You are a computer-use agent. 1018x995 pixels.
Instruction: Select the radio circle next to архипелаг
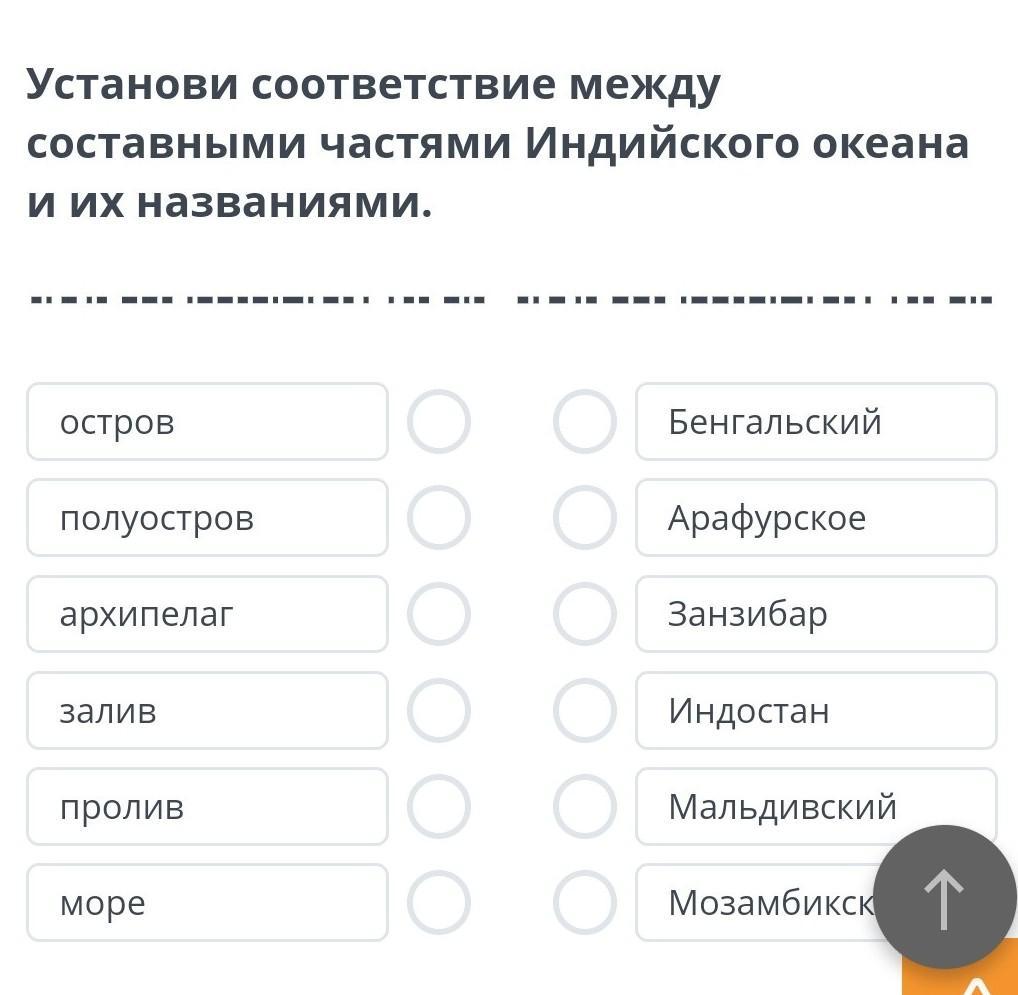pos(438,614)
